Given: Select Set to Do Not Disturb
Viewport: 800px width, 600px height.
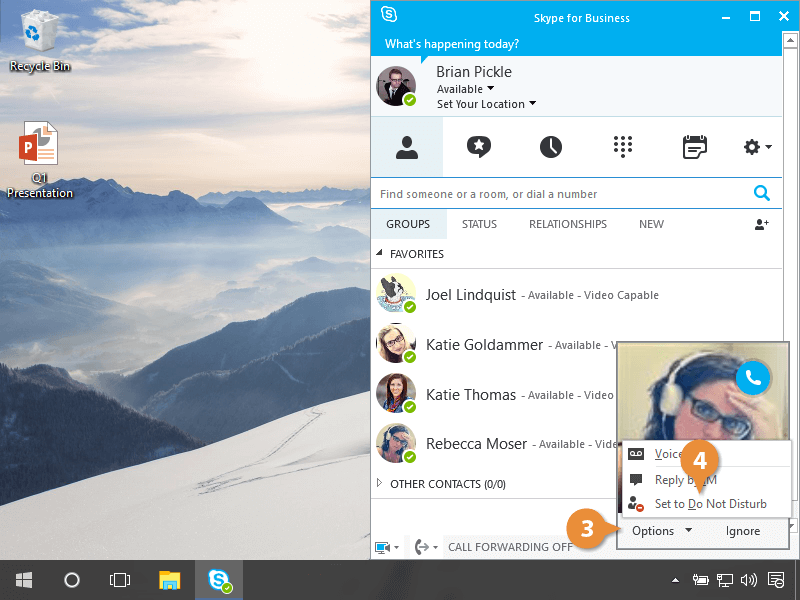Looking at the screenshot, I should [710, 504].
